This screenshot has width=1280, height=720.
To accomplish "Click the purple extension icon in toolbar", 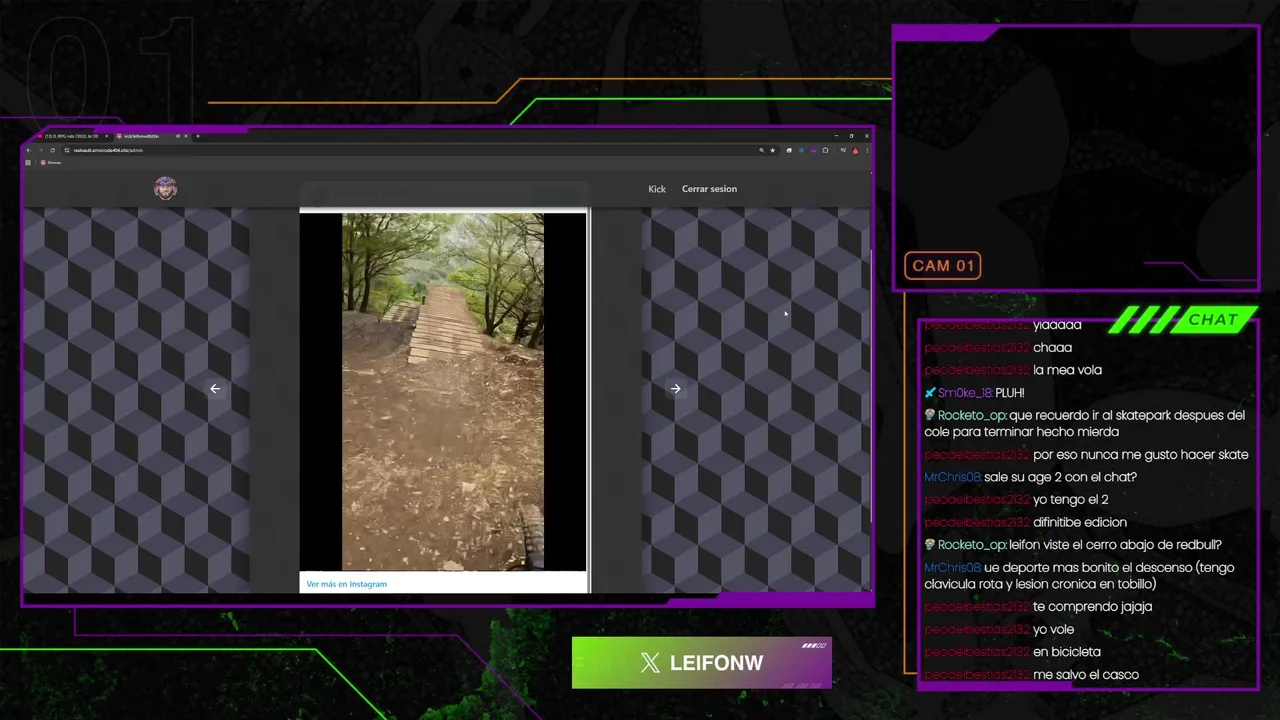I will point(813,150).
